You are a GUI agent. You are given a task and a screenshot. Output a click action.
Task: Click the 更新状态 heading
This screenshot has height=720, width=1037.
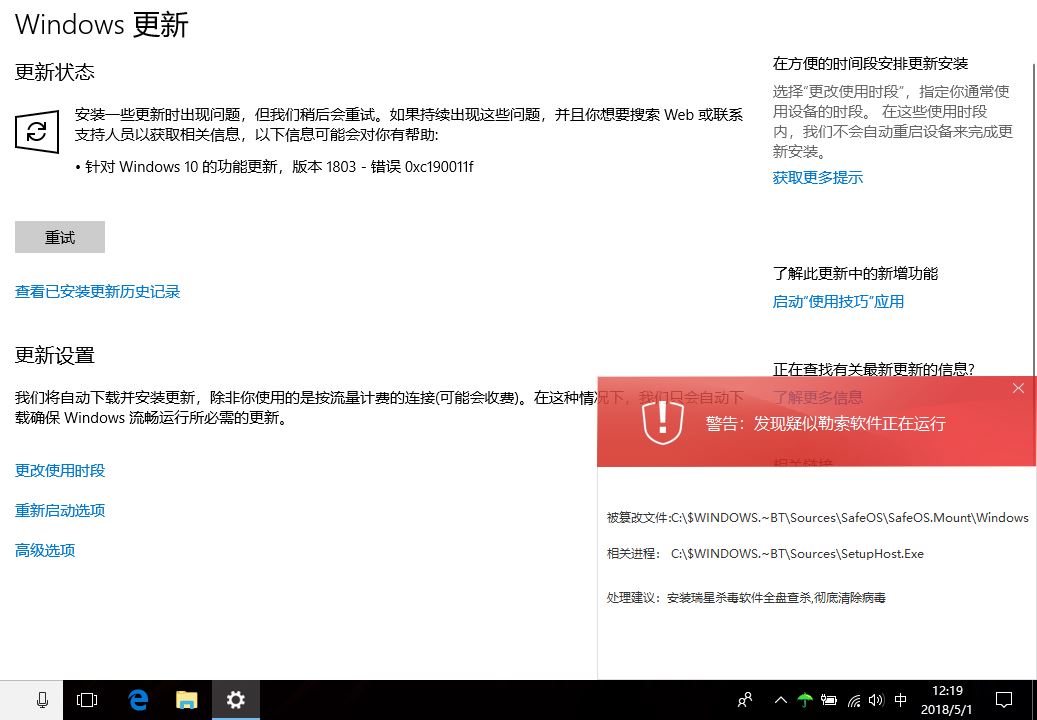(x=55, y=71)
